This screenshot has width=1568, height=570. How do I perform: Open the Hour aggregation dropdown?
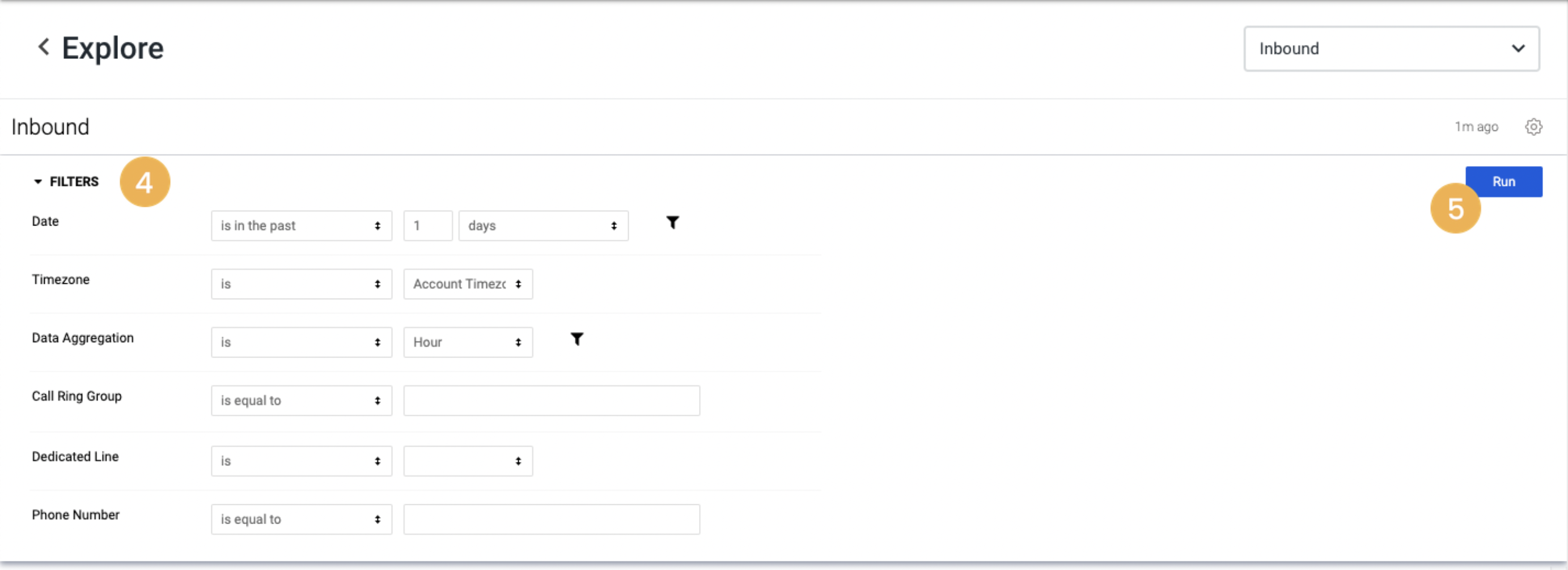468,342
